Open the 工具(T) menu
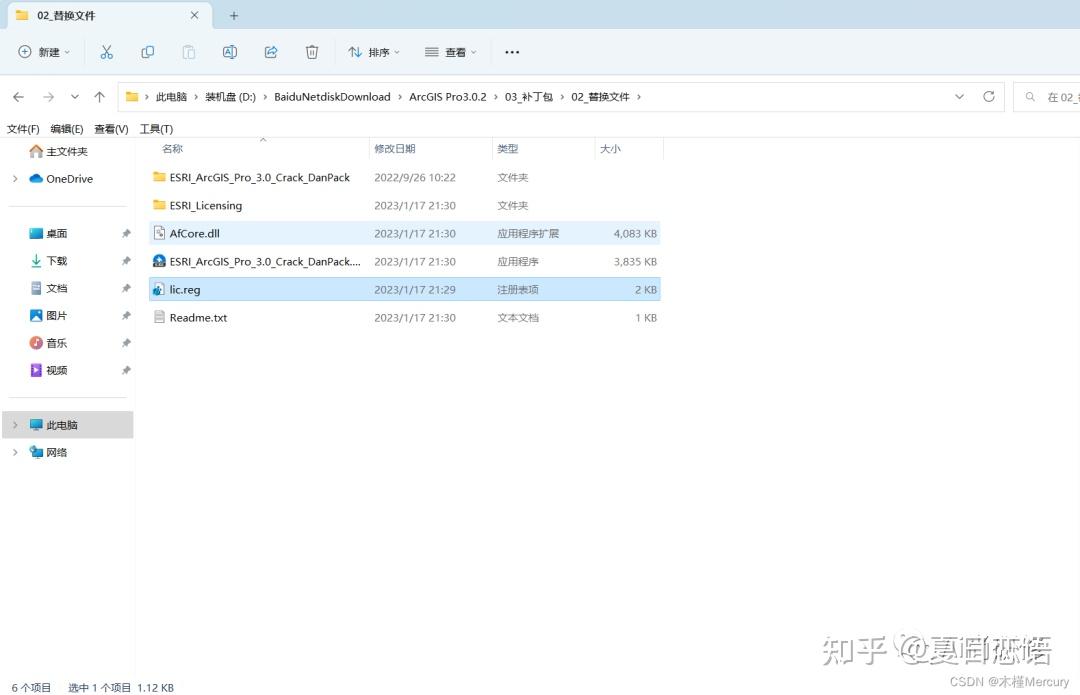Viewport: 1080px width, 695px height. coord(156,128)
